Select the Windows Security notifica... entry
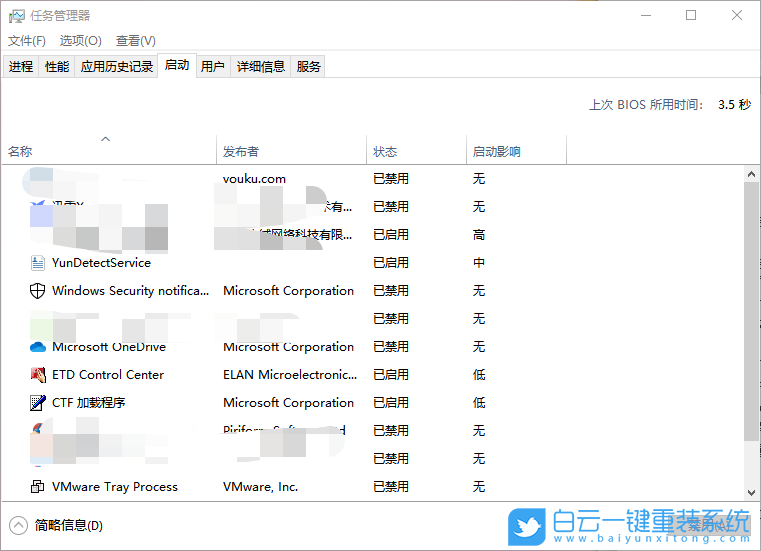 coord(131,291)
